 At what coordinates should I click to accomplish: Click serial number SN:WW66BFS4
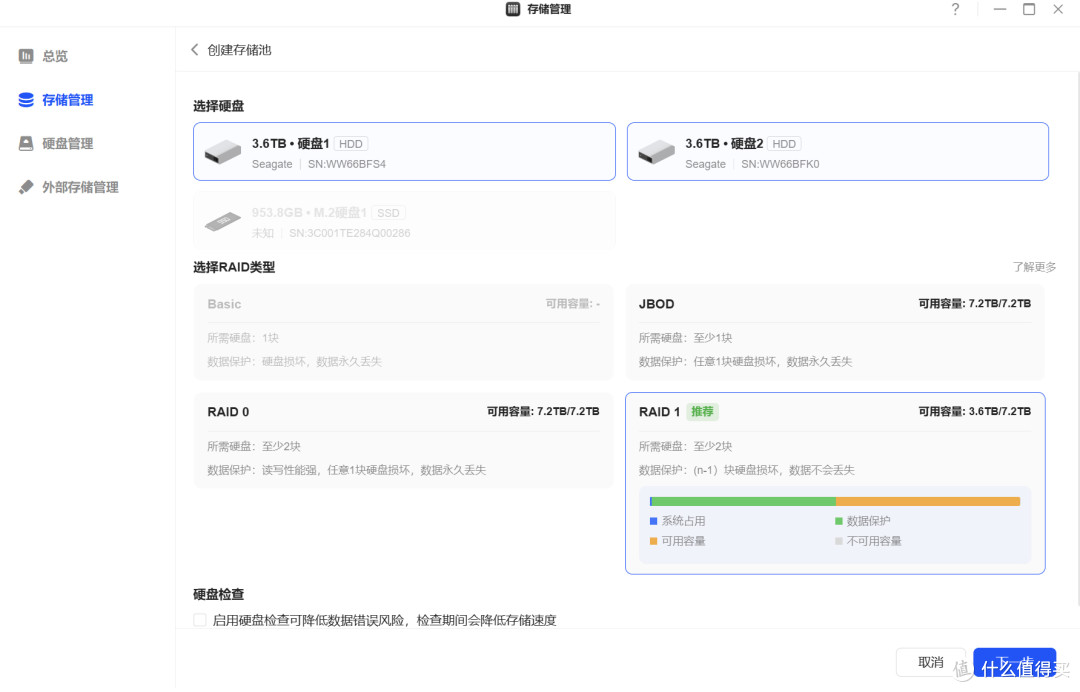pyautogui.click(x=346, y=164)
